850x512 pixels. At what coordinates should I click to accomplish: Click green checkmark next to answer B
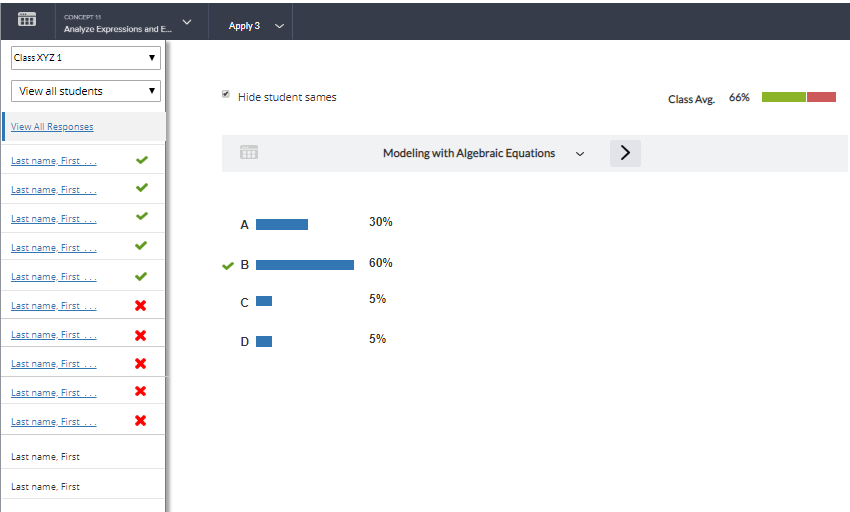click(228, 265)
